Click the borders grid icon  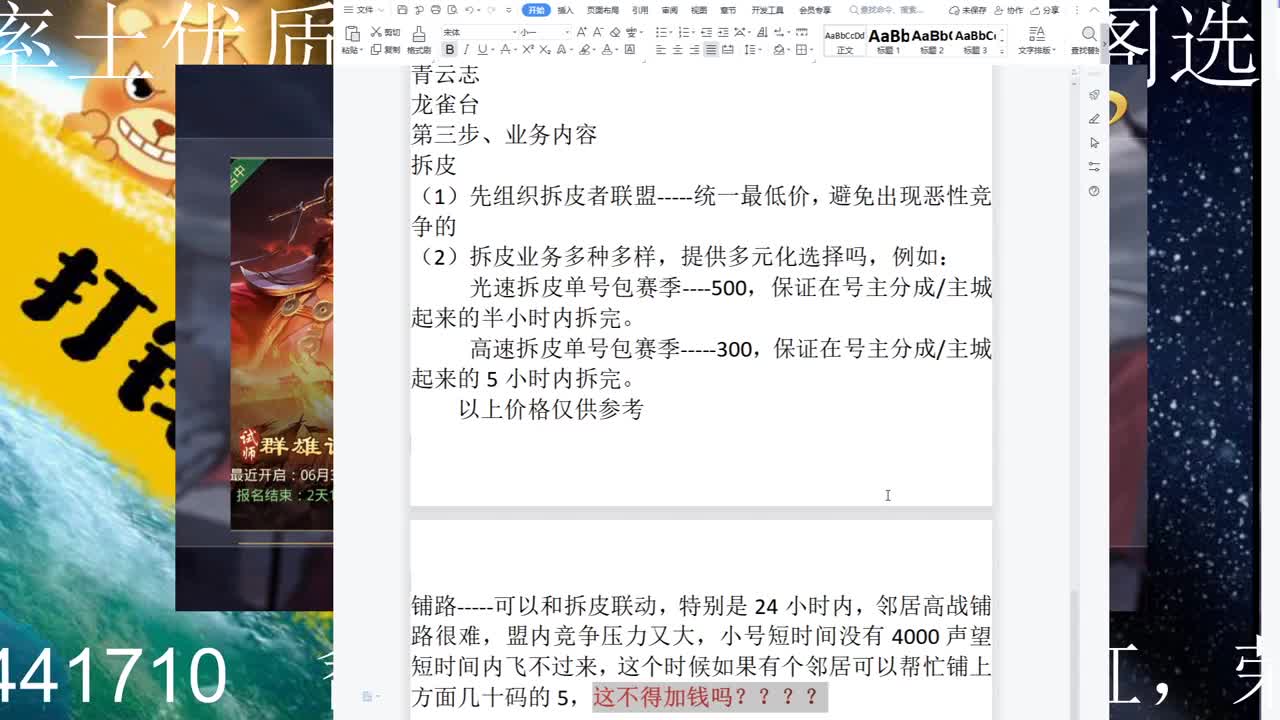point(801,49)
